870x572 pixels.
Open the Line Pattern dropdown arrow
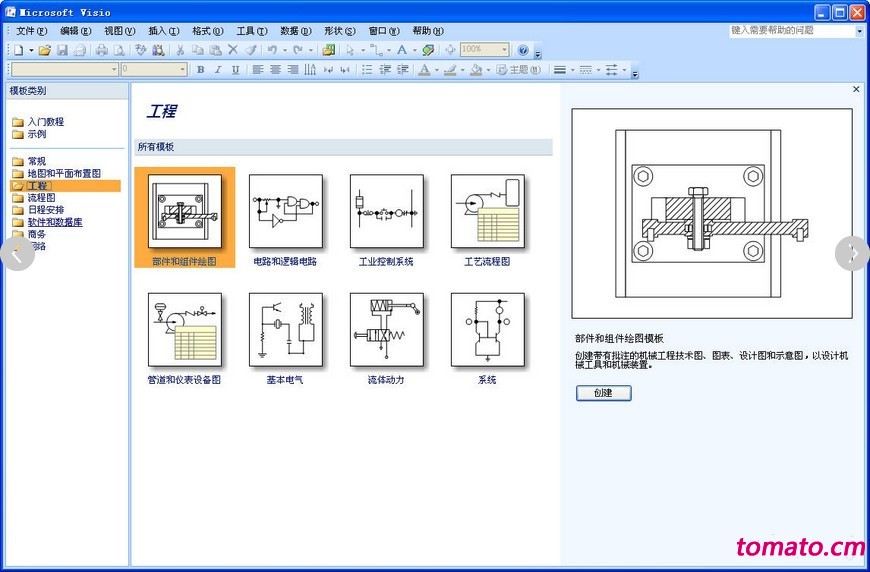[598, 70]
